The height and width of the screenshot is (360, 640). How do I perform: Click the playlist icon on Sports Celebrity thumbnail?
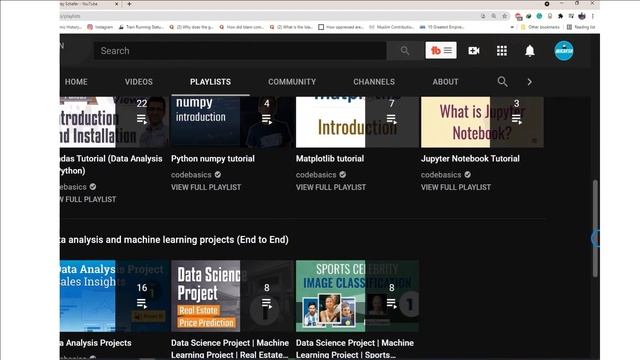[391, 303]
